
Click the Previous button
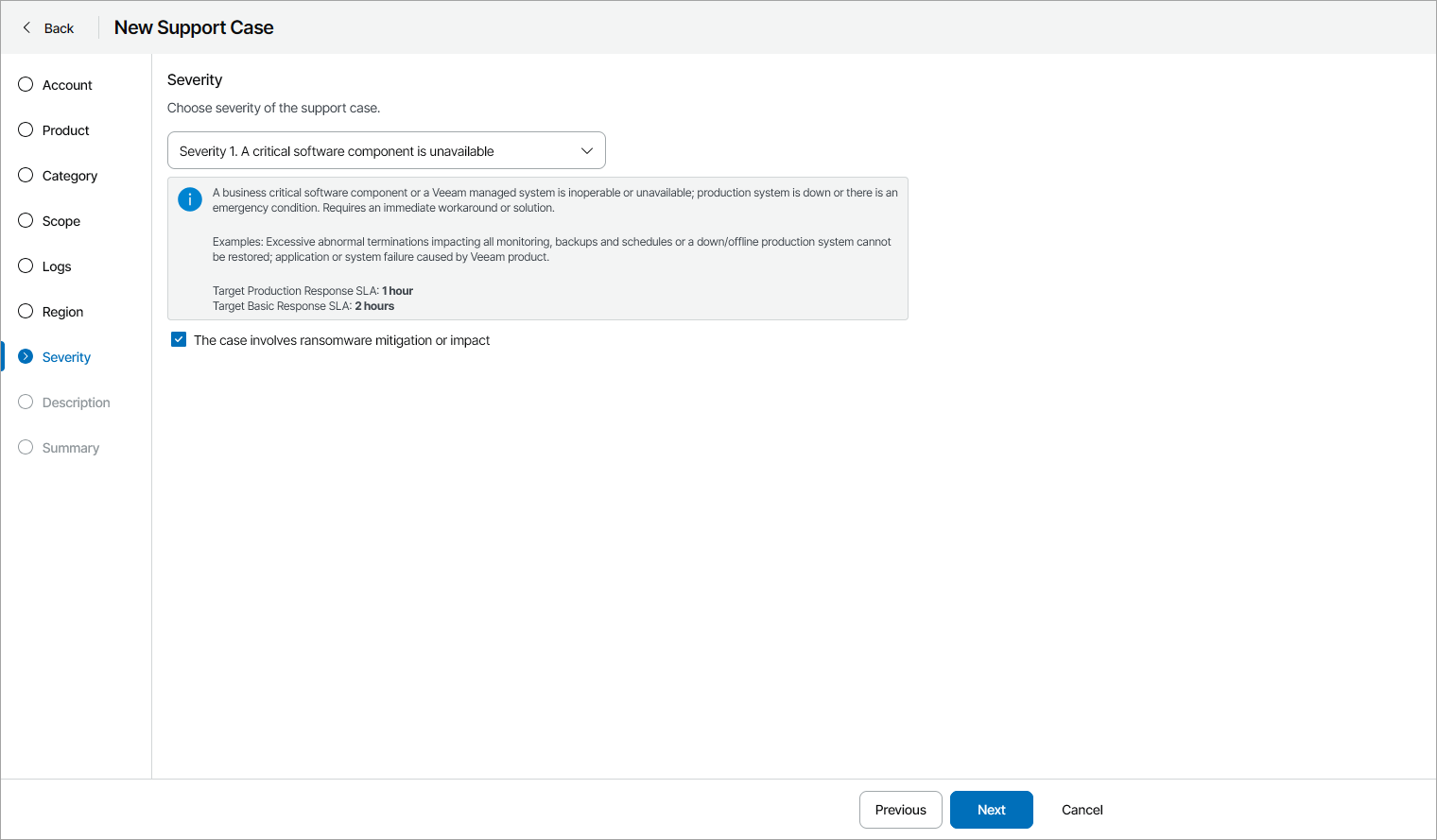[900, 810]
